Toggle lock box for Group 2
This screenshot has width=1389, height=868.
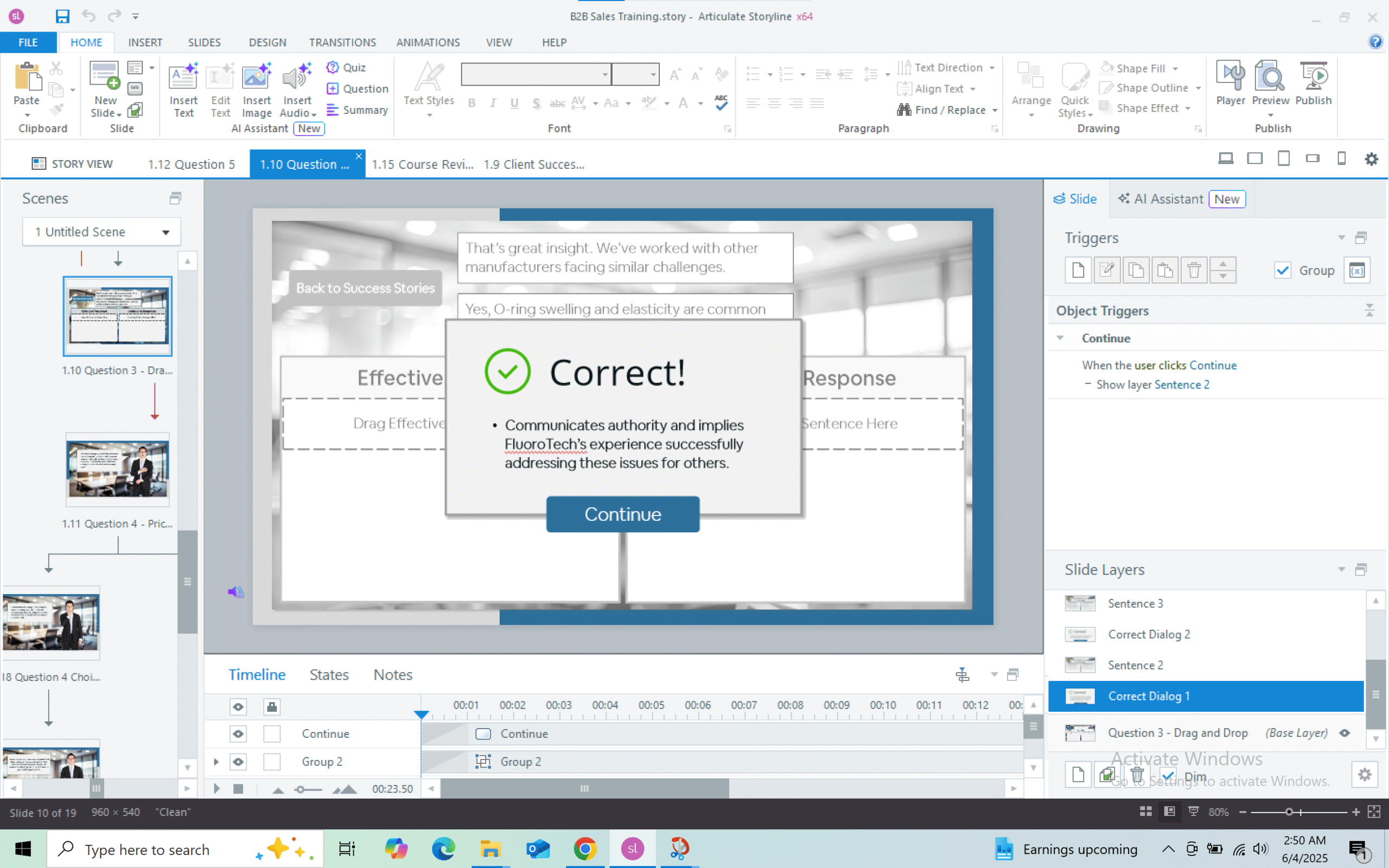point(271,762)
